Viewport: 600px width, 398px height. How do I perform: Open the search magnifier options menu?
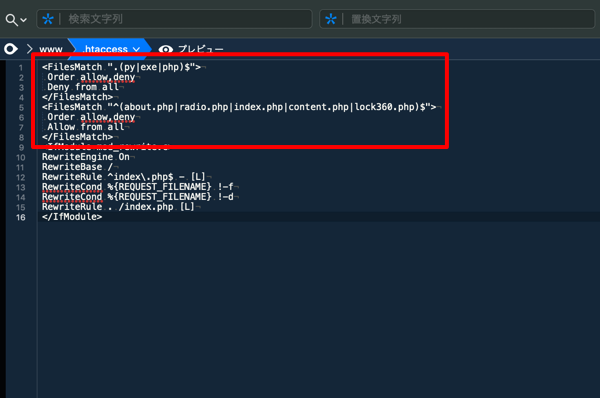pos(16,20)
